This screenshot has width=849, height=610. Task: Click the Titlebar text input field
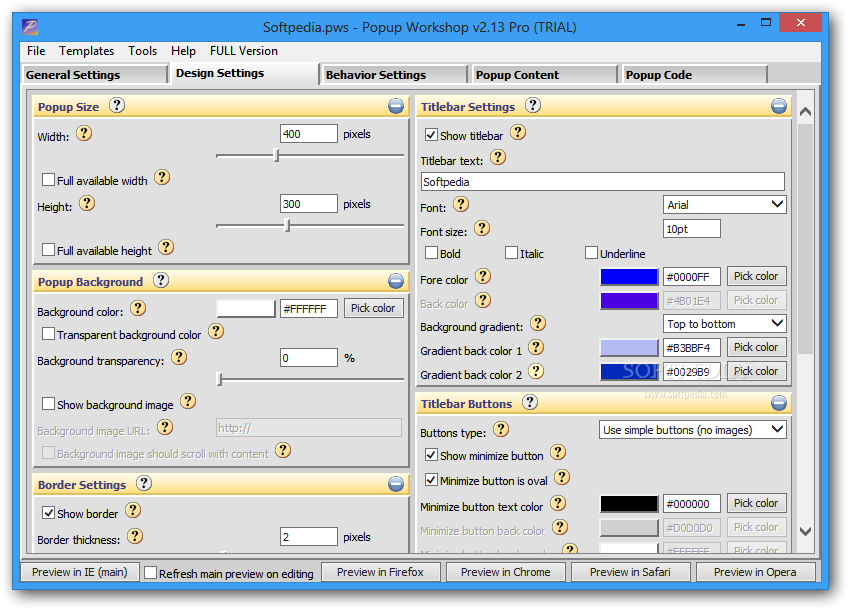pyautogui.click(x=603, y=181)
